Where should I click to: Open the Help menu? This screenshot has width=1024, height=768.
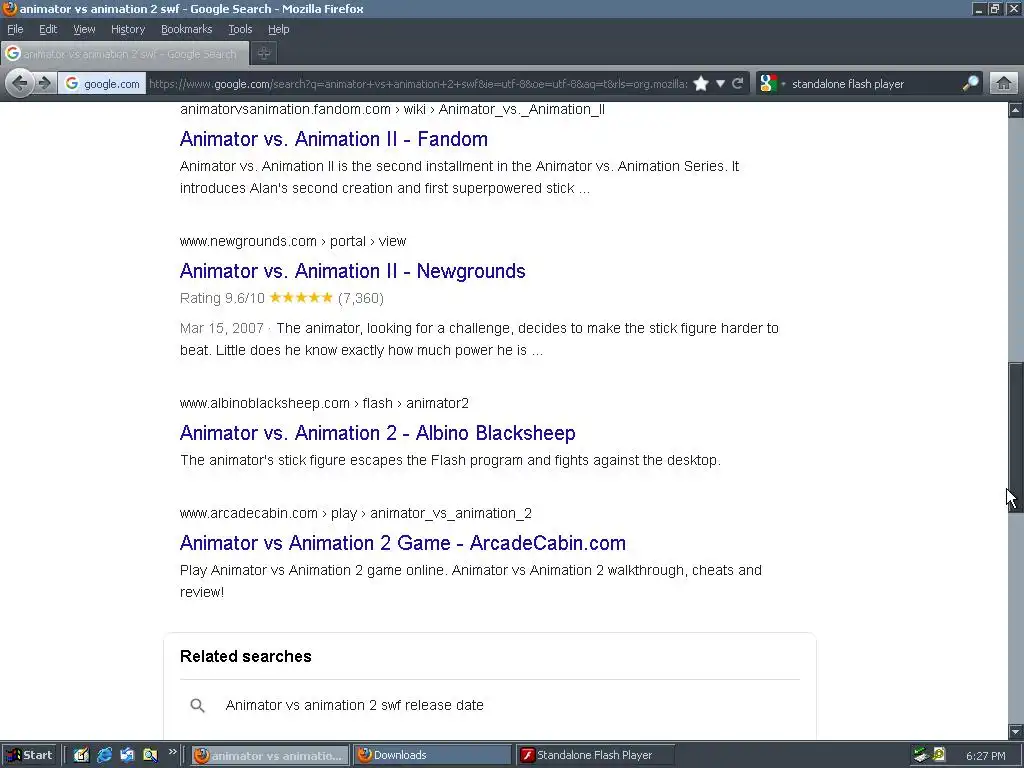pyautogui.click(x=279, y=29)
